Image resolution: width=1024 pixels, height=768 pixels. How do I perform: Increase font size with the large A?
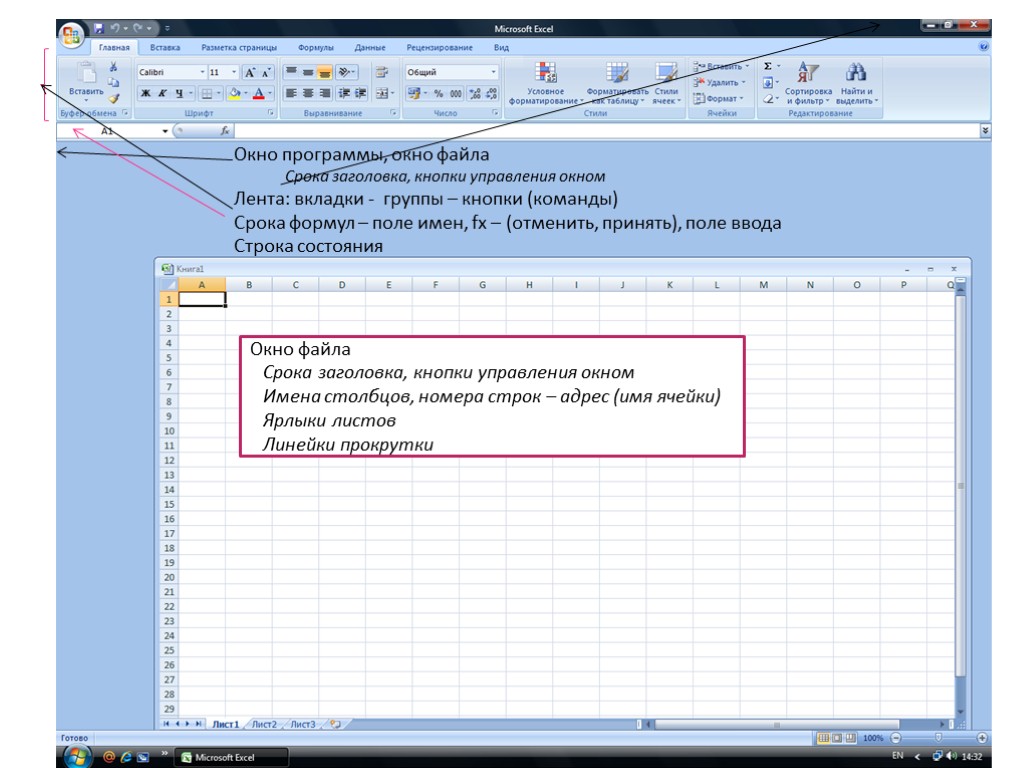click(x=249, y=72)
